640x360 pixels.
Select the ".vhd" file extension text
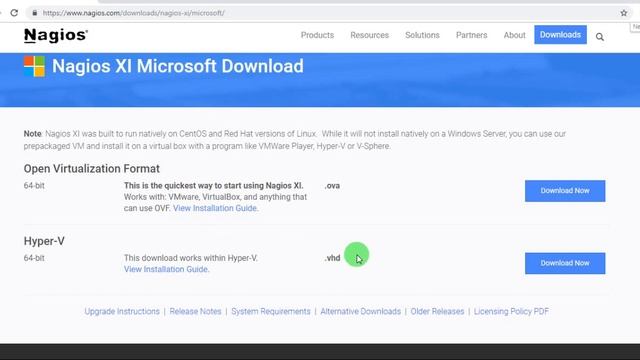tap(332, 258)
